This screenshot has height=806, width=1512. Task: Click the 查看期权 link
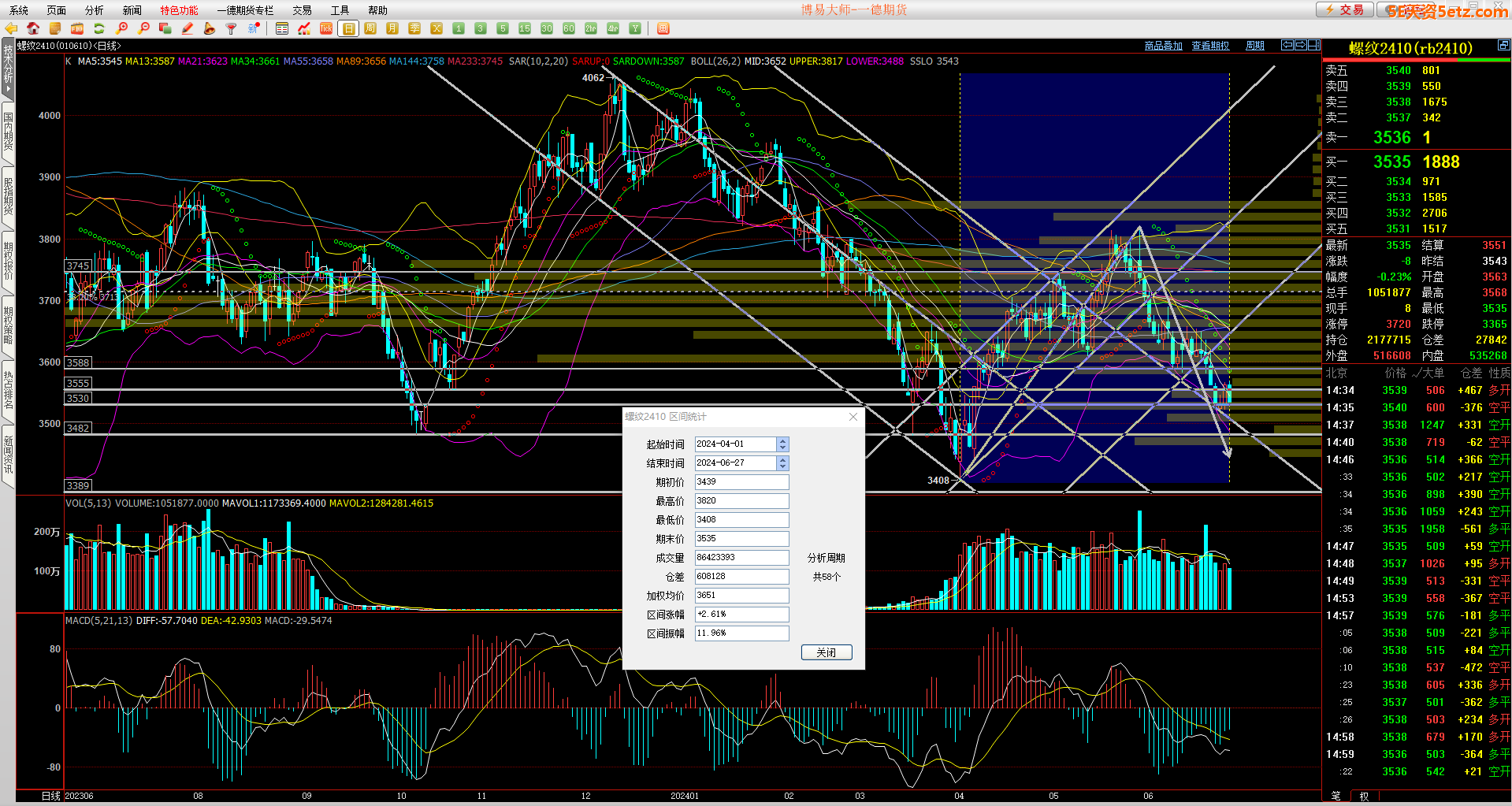coord(1210,46)
